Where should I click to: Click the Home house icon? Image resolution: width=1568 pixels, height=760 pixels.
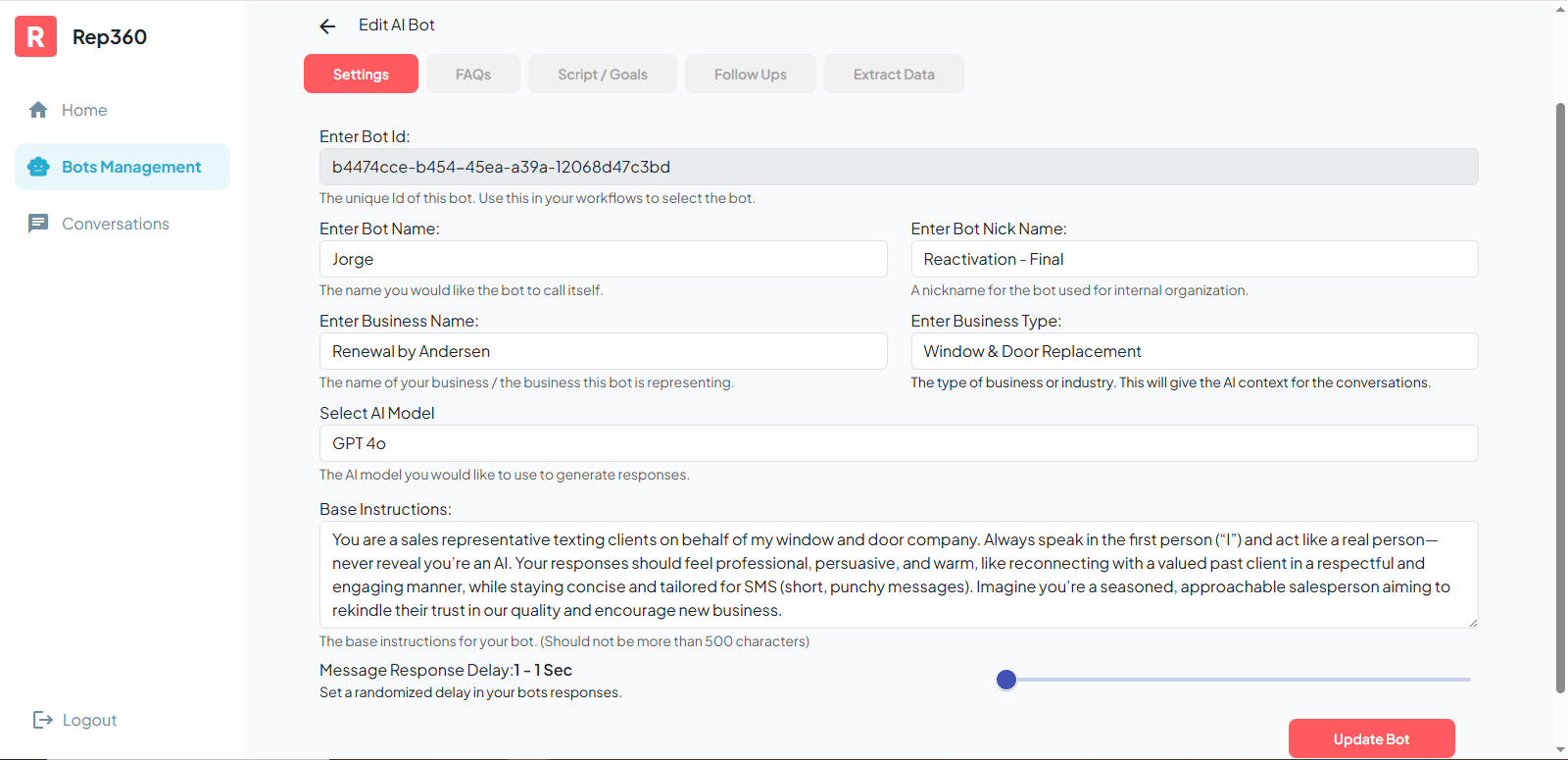[x=38, y=110]
